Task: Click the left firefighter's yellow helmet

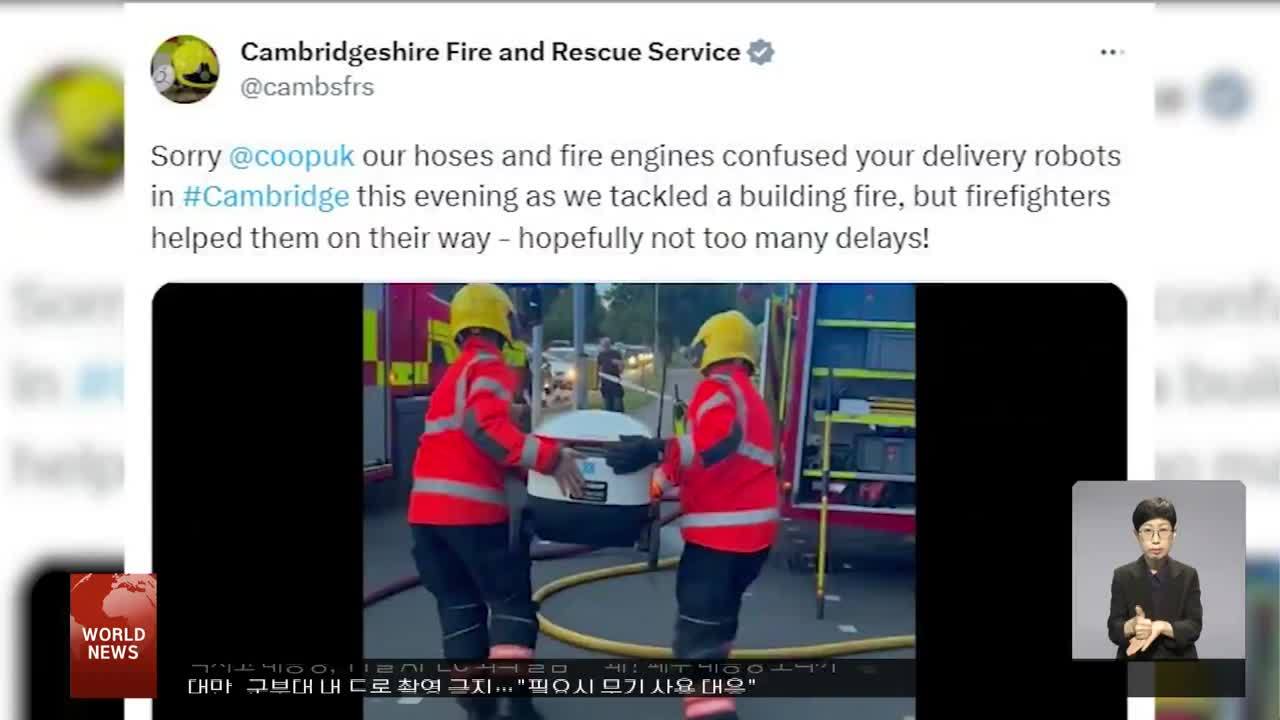Action: pyautogui.click(x=483, y=311)
